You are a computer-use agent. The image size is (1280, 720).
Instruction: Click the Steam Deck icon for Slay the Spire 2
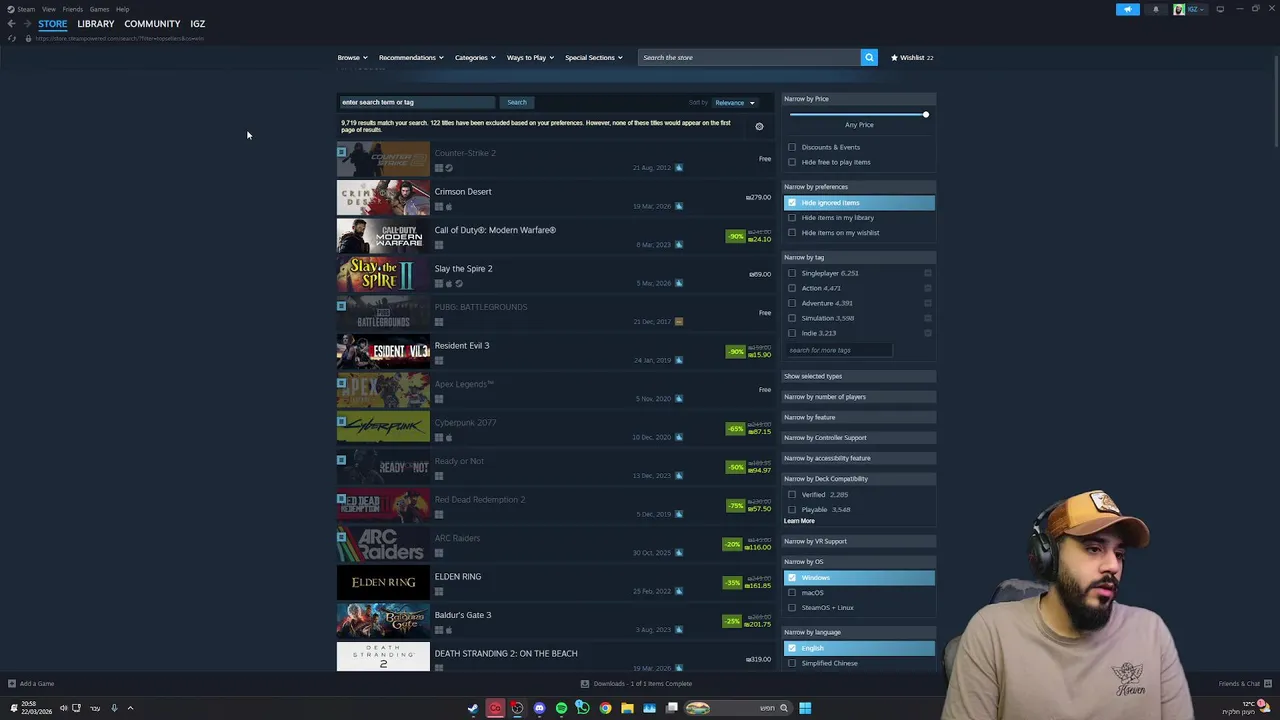(x=459, y=284)
